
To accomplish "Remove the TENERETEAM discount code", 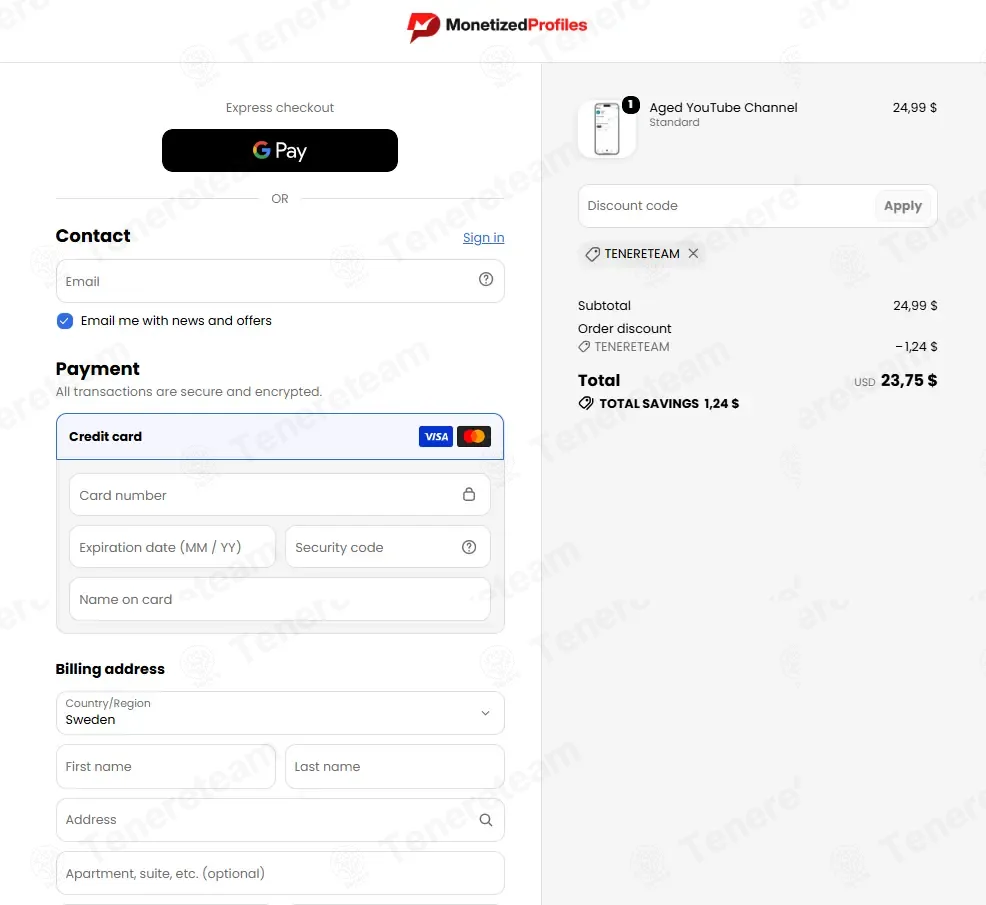I will tap(693, 253).
